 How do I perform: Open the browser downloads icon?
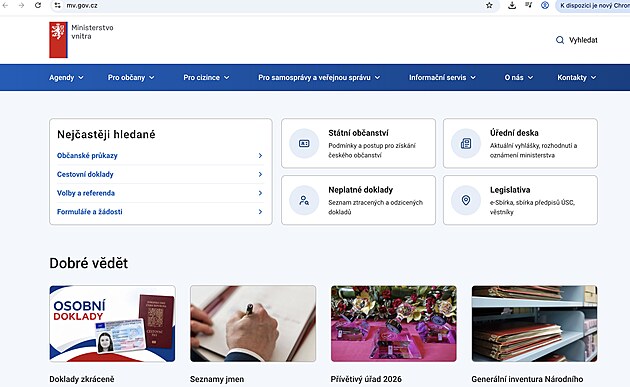(x=512, y=5)
